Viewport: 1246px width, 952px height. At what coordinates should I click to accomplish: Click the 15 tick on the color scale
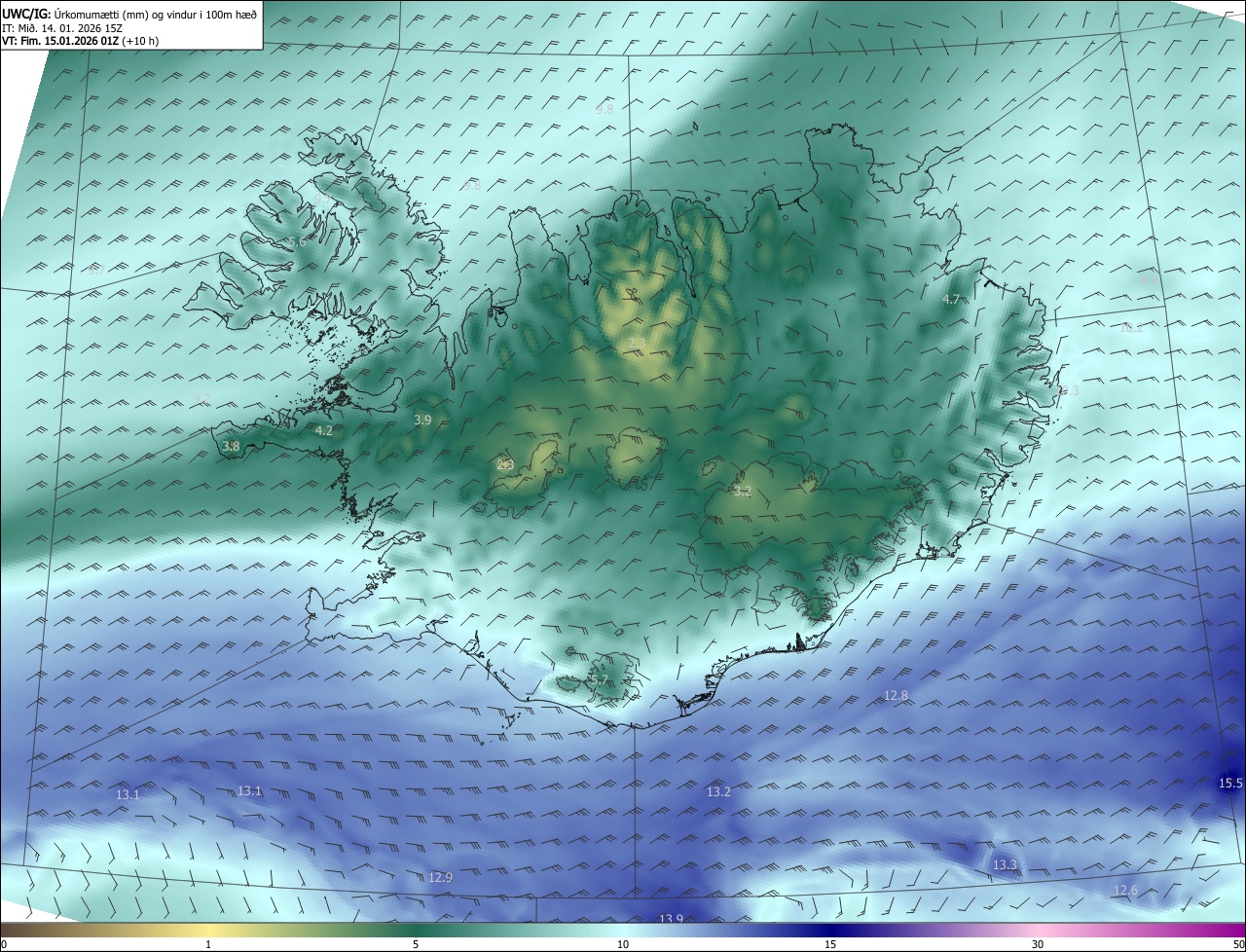coord(830,944)
